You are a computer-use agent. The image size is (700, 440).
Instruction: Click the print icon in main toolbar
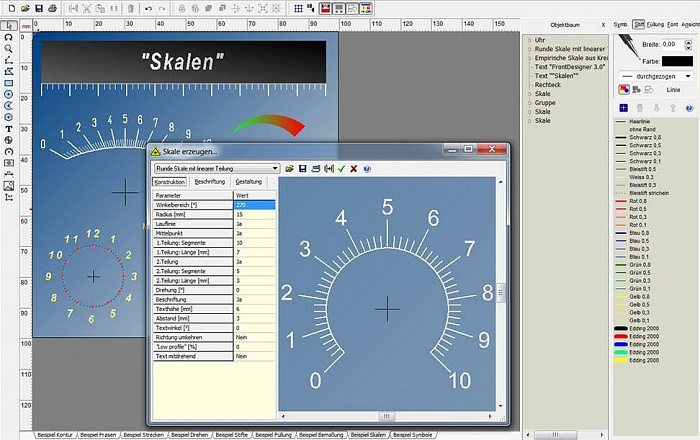click(x=52, y=8)
